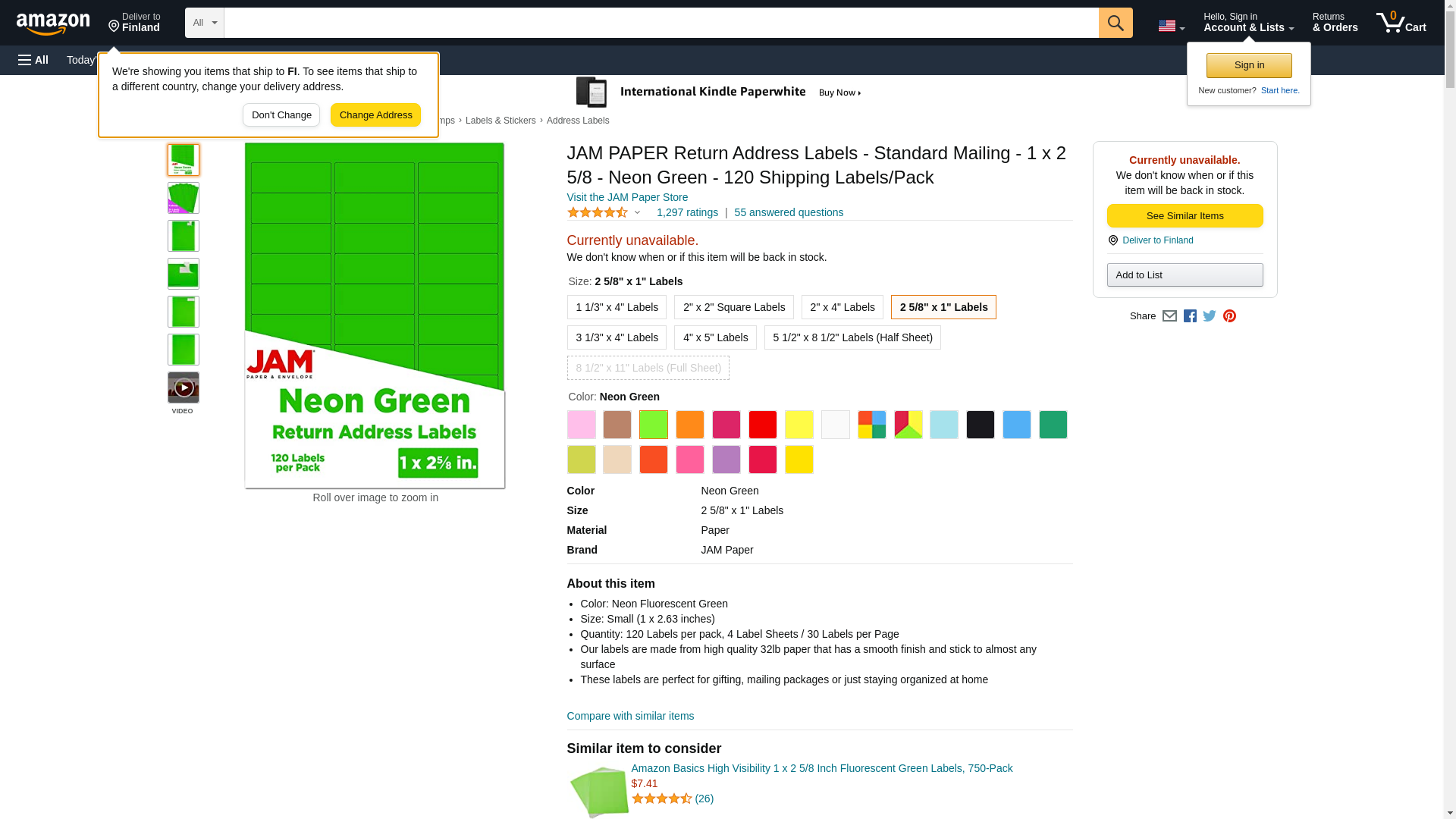The height and width of the screenshot is (819, 1456).
Task: Open Returns & Orders
Action: 1335,23
